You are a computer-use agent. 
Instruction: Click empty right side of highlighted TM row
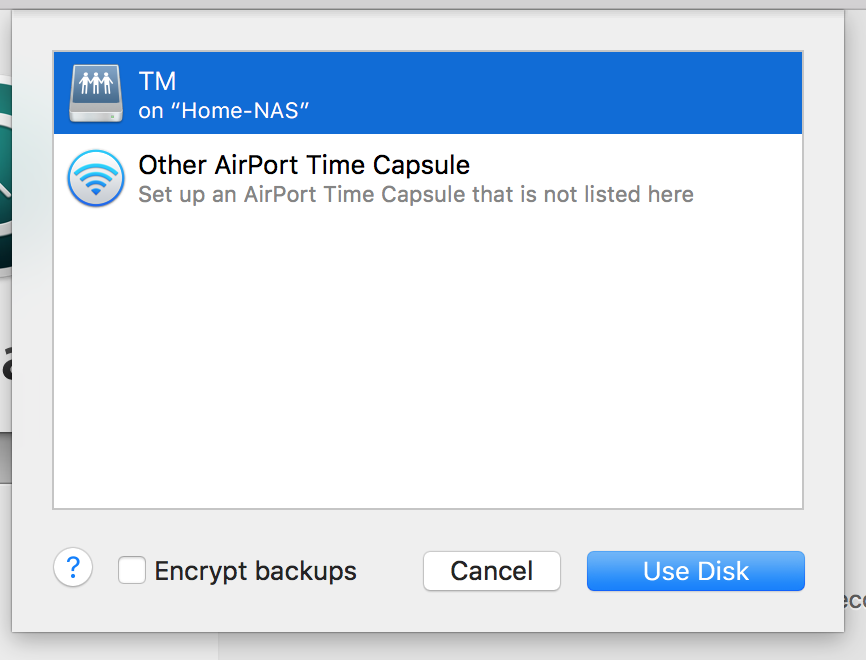click(600, 93)
